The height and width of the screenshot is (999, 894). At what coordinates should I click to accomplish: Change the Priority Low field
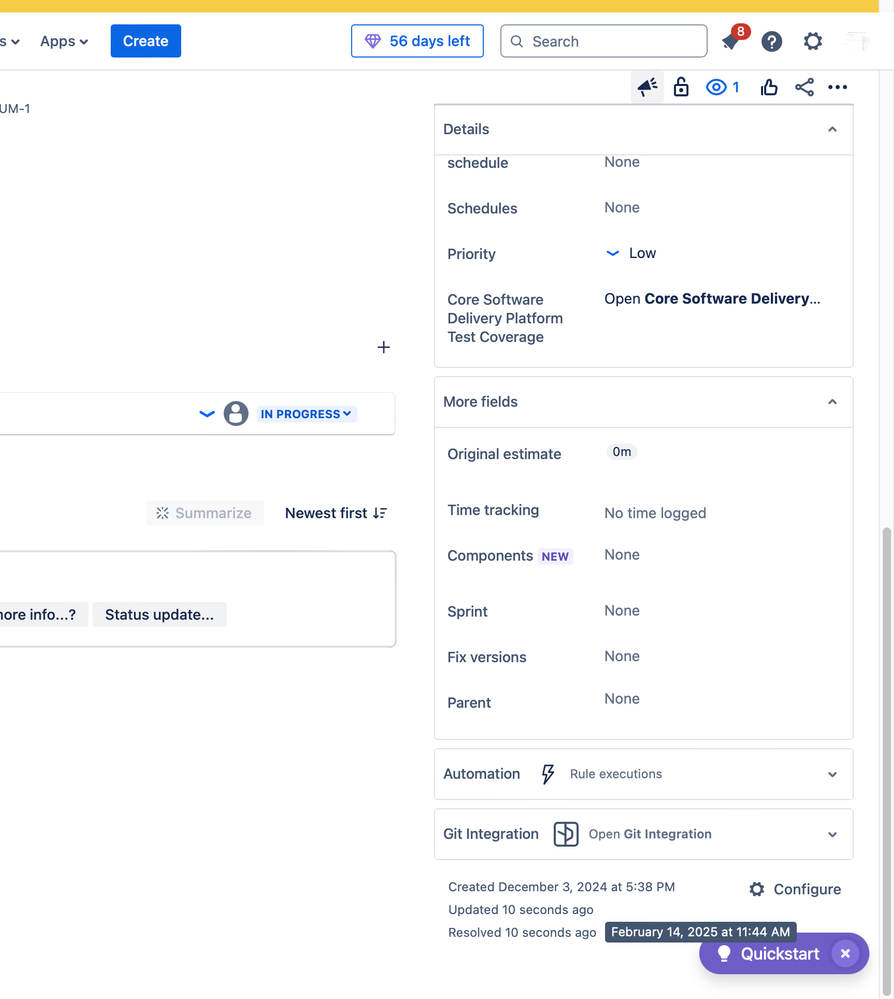coord(630,253)
